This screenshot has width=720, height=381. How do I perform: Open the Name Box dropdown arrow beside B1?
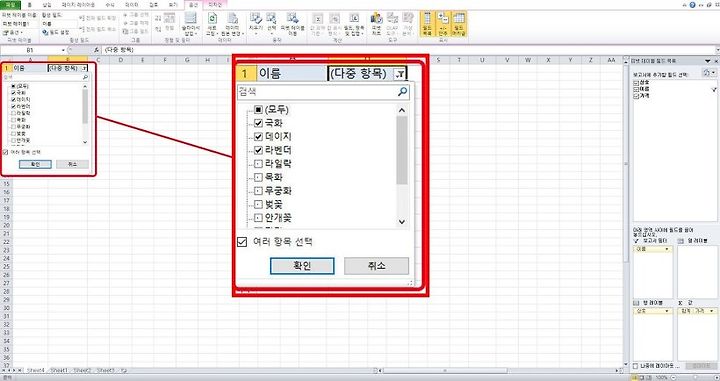63,50
